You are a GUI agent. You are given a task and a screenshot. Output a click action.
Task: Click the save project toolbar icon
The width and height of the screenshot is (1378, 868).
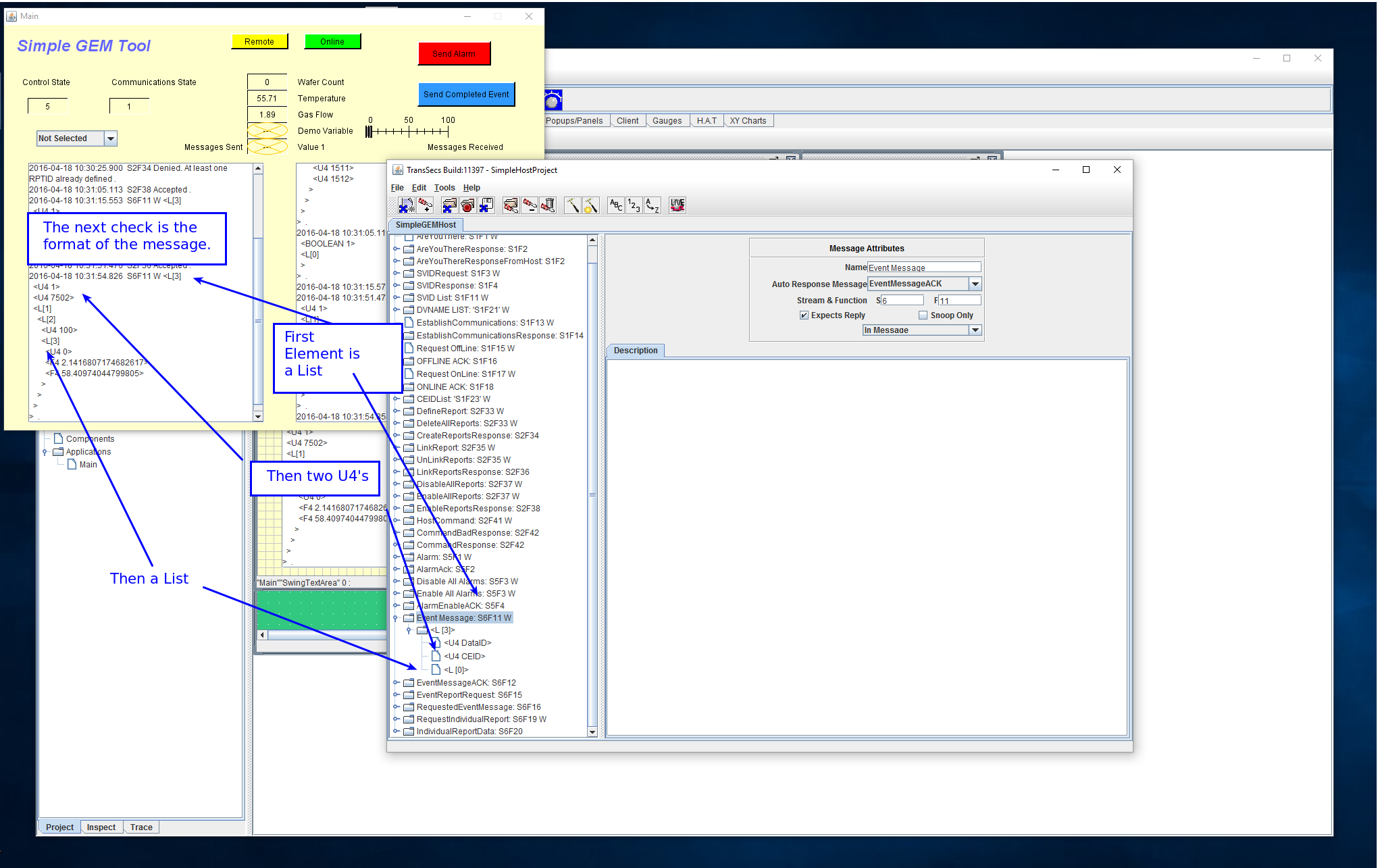pyautogui.click(x=486, y=205)
